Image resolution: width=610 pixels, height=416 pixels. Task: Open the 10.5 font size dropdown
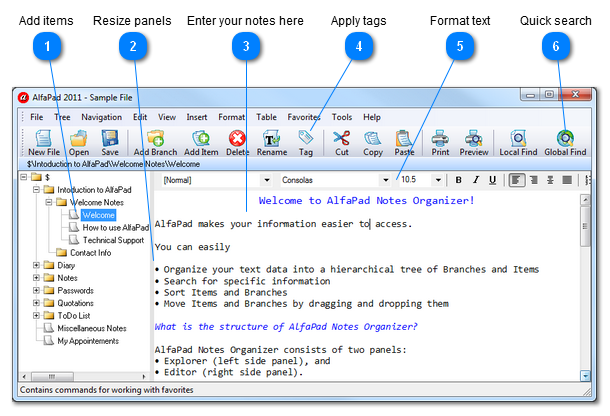[438, 180]
